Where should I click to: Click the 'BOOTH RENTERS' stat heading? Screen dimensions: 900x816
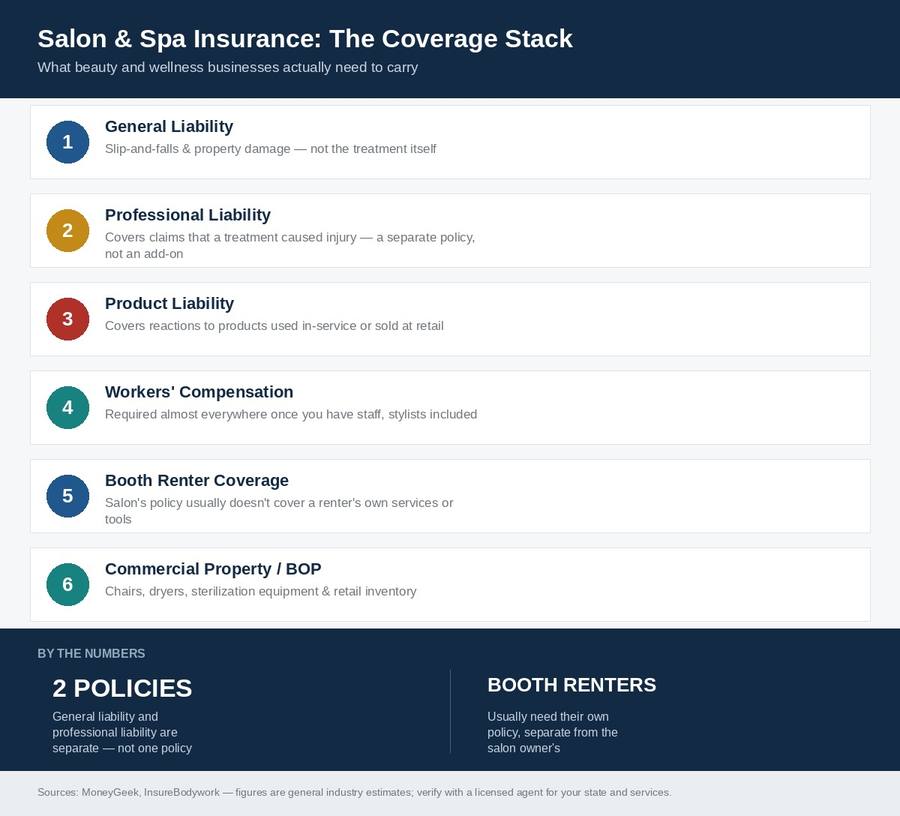click(572, 685)
